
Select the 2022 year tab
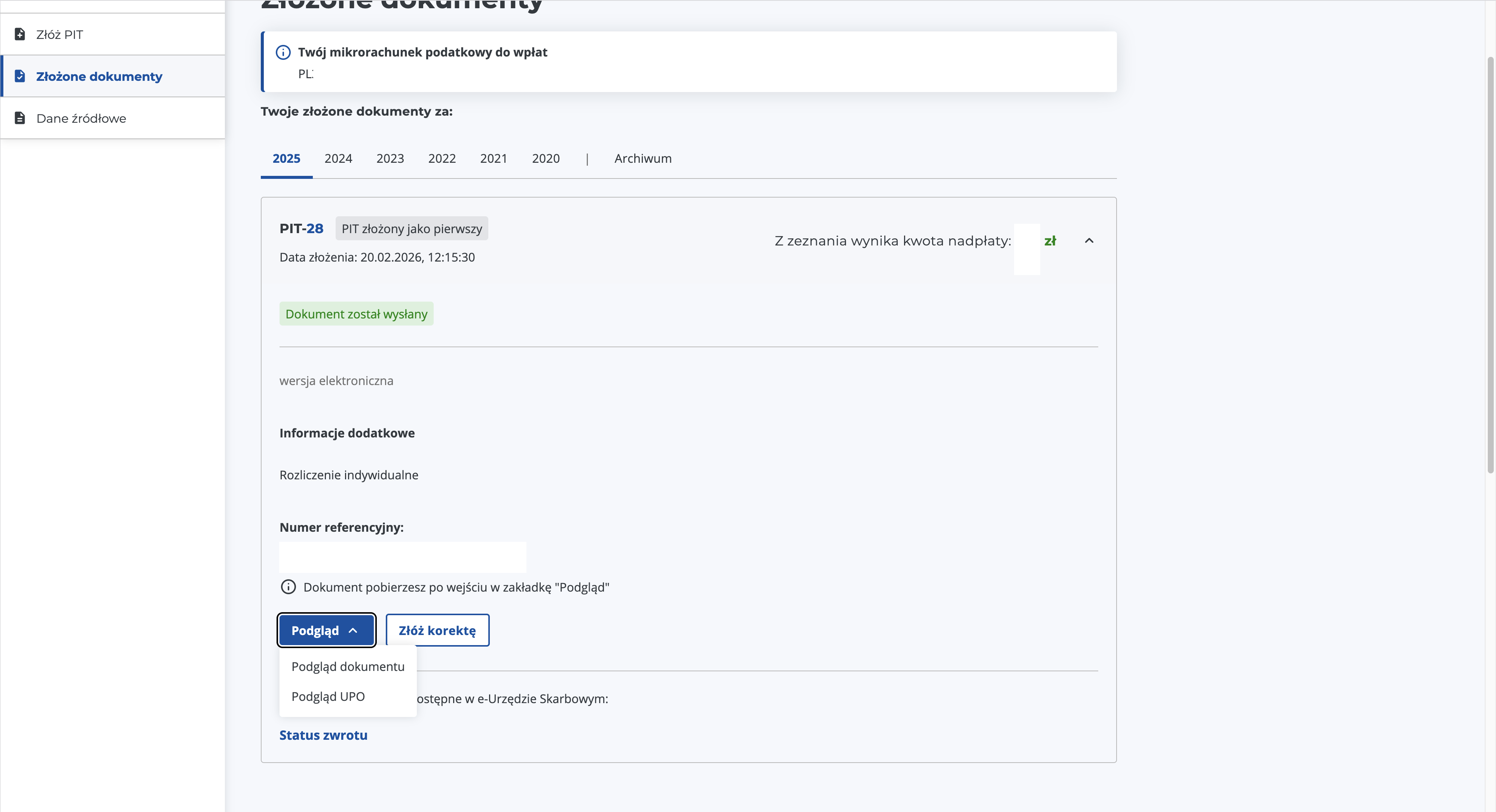pos(442,159)
